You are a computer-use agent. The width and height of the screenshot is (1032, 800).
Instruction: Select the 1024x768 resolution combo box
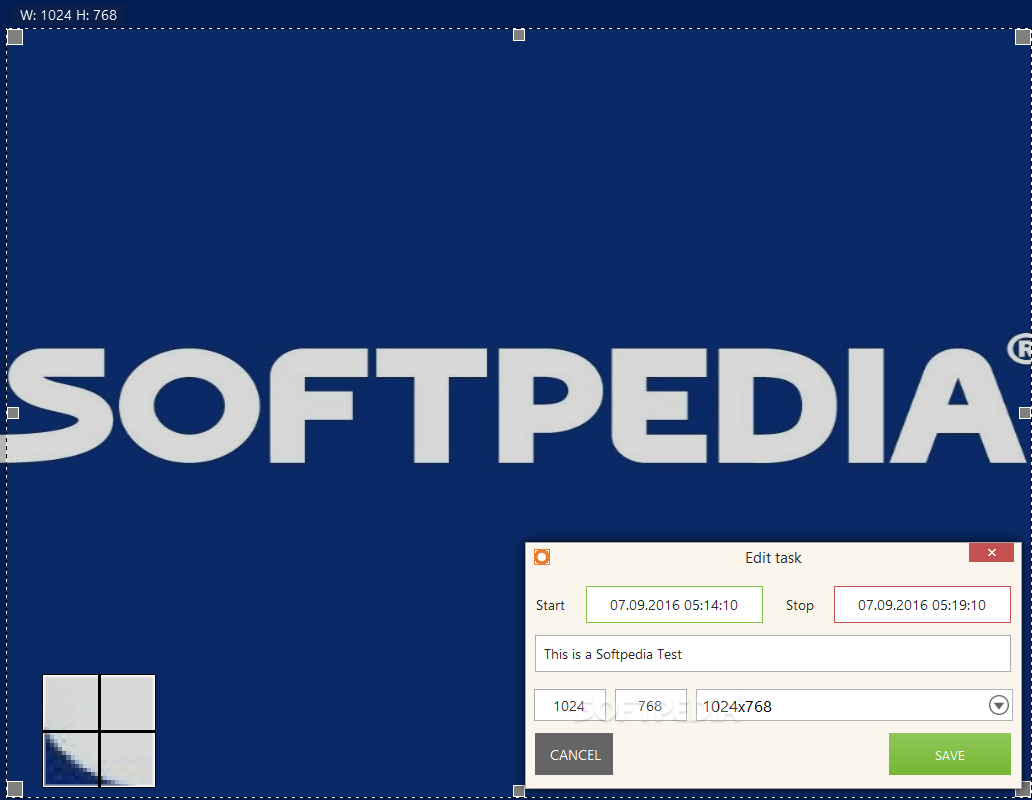click(x=854, y=705)
